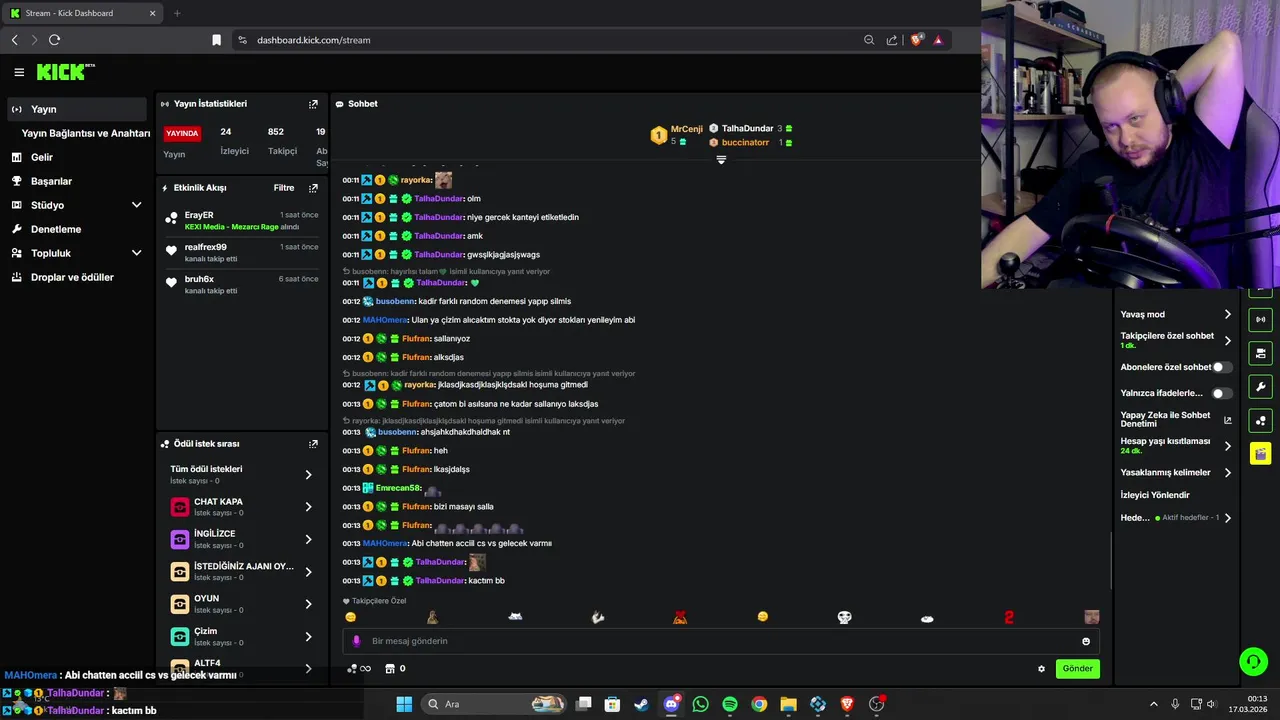Screen dimensions: 1280x720
Task: Toggle Yalnızca ifadelerle switch
Action: pos(1222,393)
